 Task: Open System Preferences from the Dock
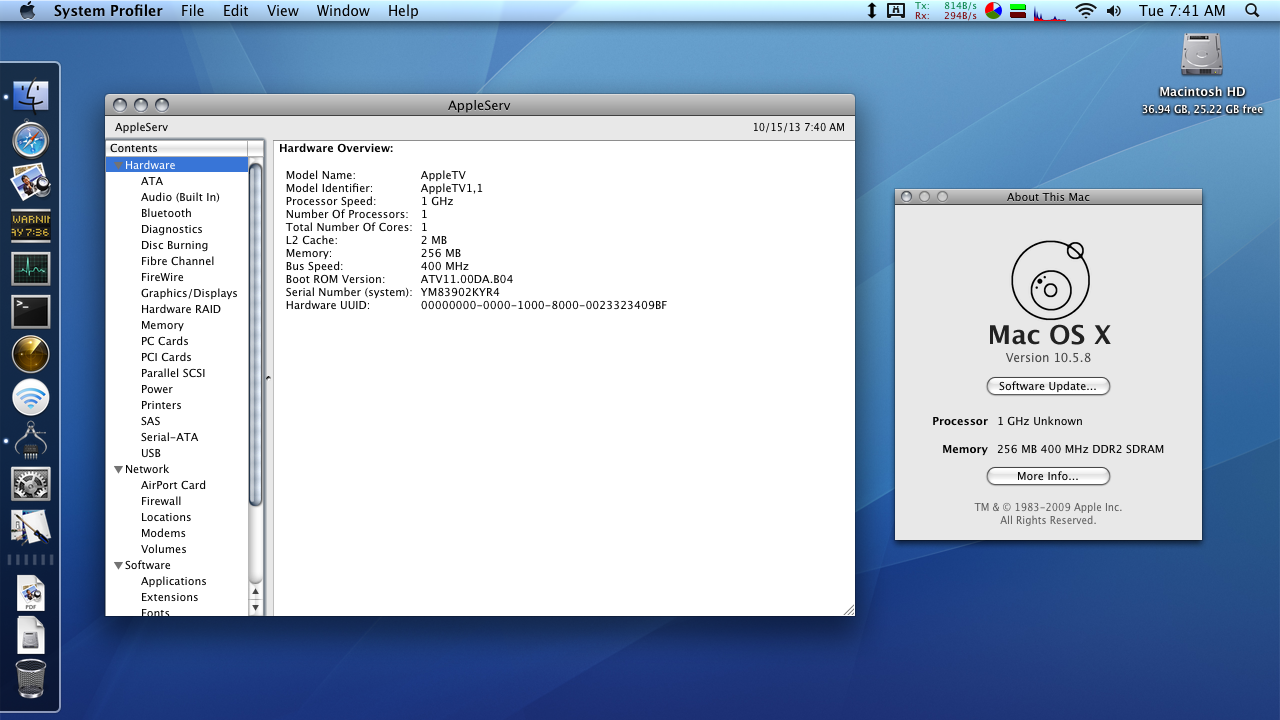[x=30, y=484]
